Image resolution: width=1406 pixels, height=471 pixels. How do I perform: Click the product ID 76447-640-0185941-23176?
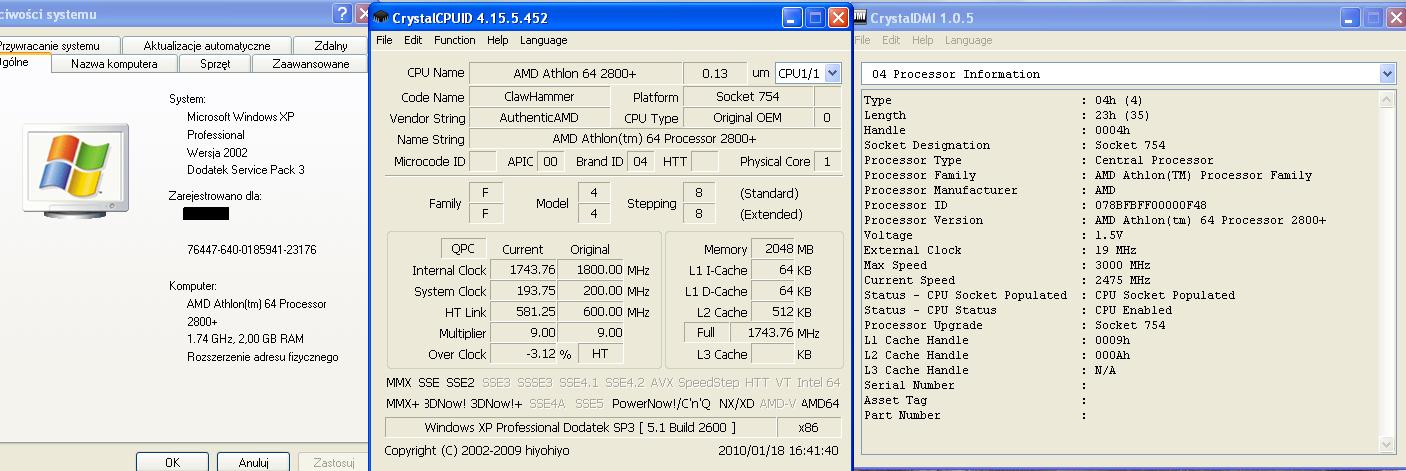[x=251, y=250]
